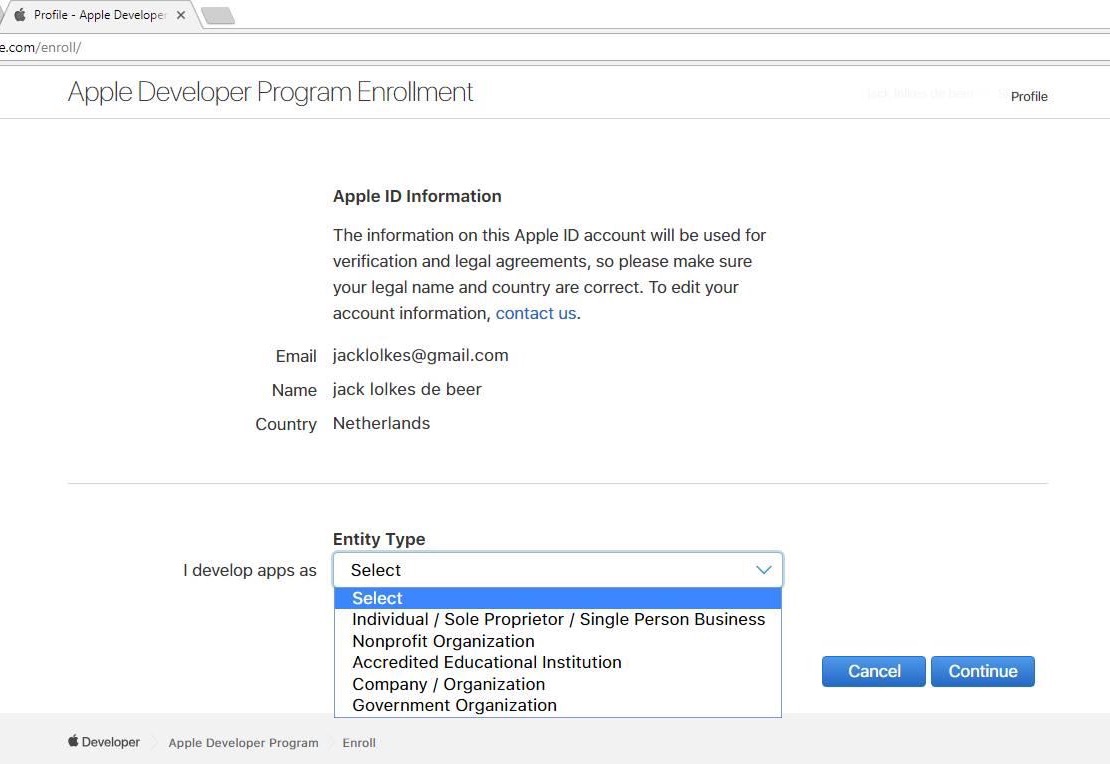Close the Profile - Apple Developer tab
1110x764 pixels.
(181, 15)
